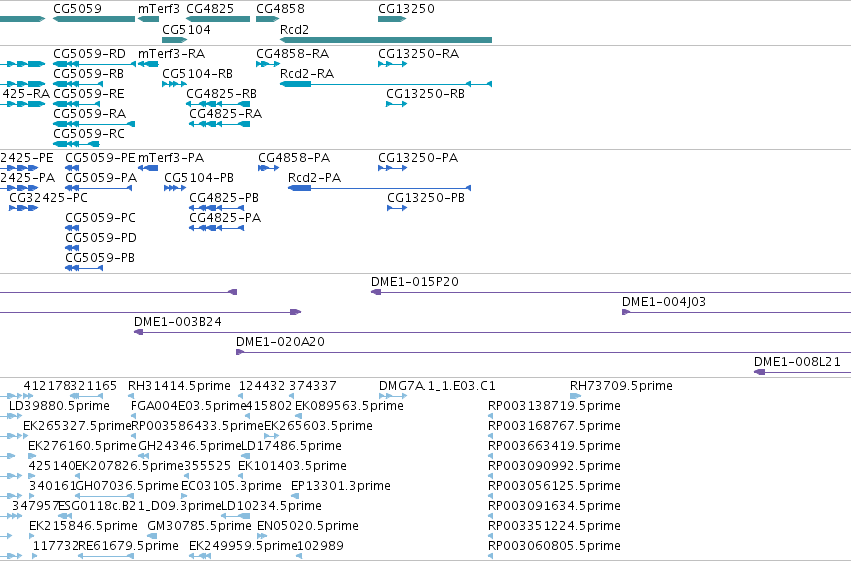This screenshot has width=851, height=561.
Task: Select the CG5059-PD protein label
Action: point(101,238)
